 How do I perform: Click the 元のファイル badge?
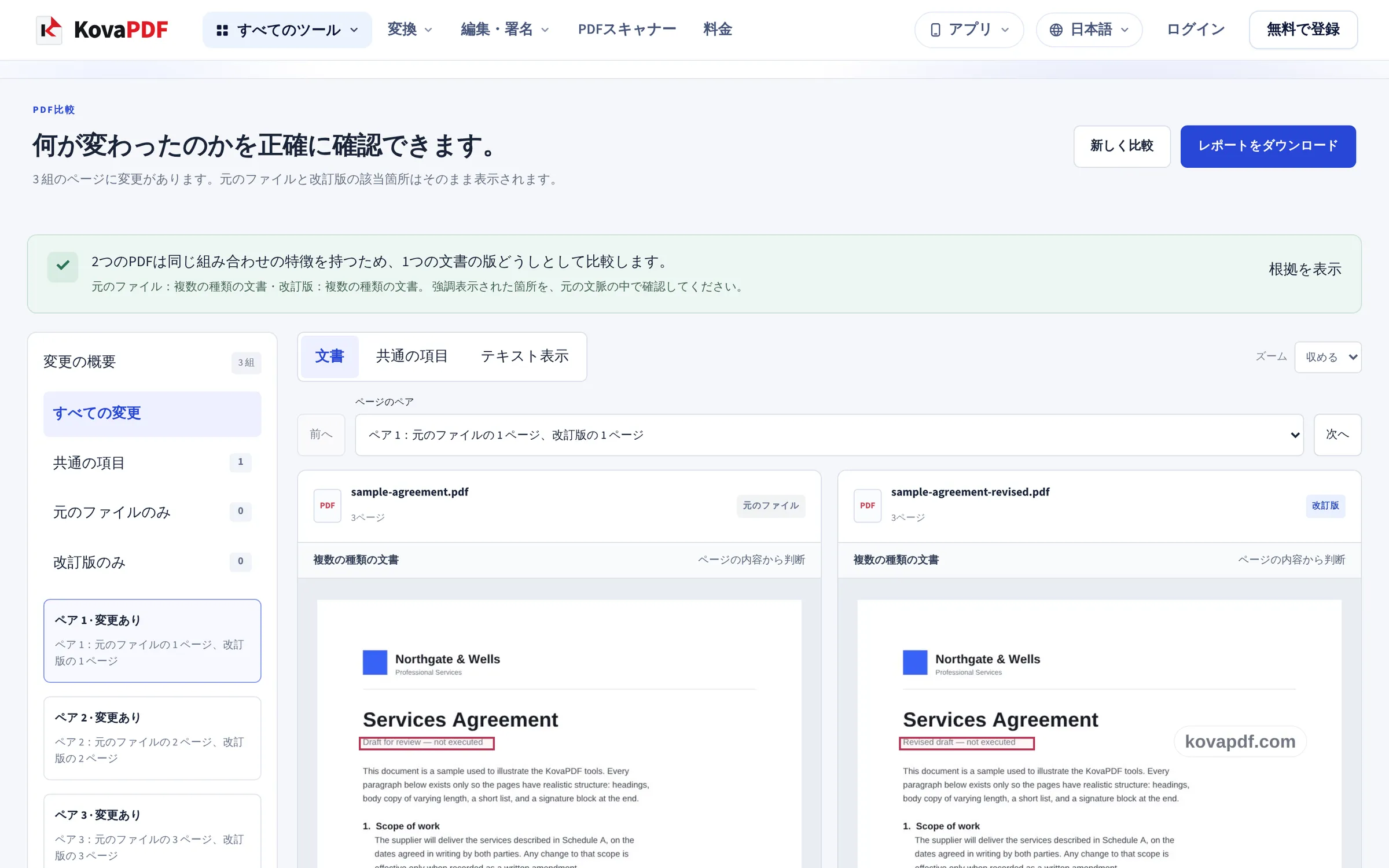[x=770, y=506]
